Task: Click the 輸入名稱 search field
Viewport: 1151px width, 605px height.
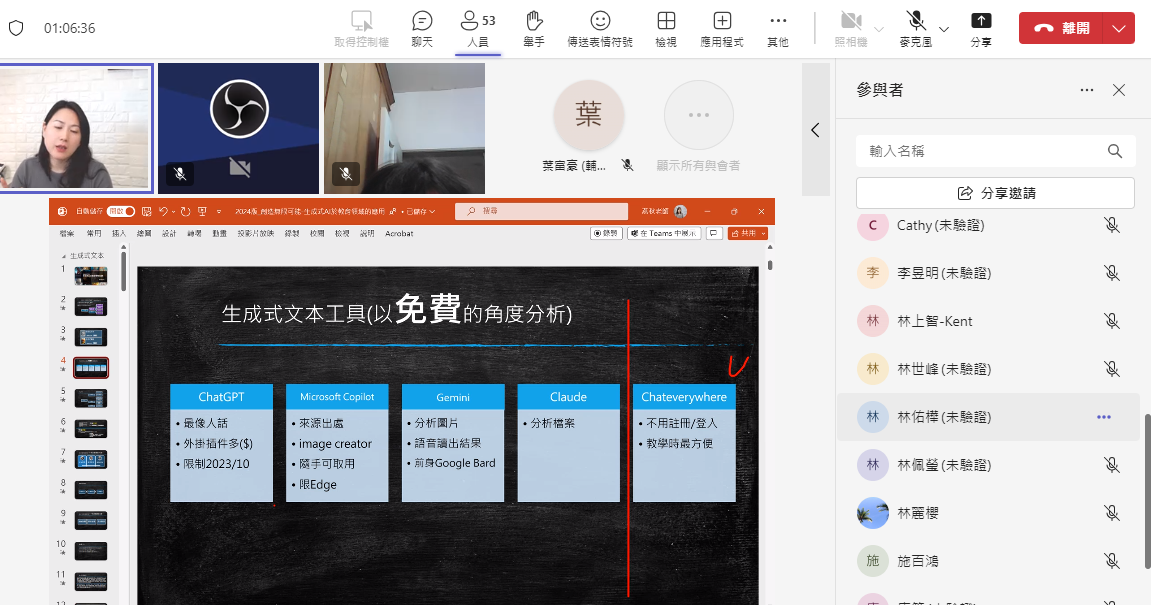Action: (x=995, y=151)
